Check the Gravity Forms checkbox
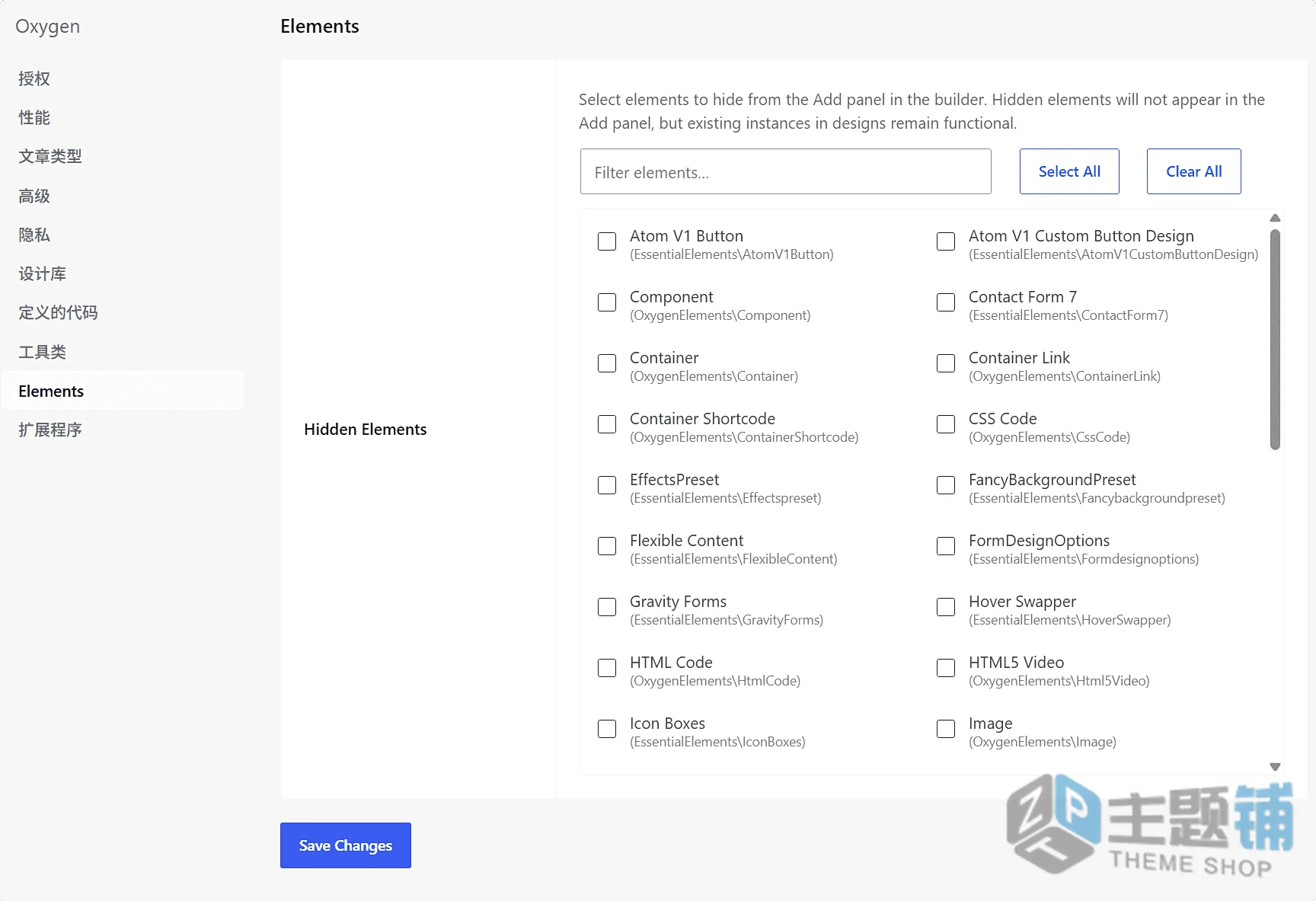Image resolution: width=1316 pixels, height=901 pixels. [x=607, y=607]
